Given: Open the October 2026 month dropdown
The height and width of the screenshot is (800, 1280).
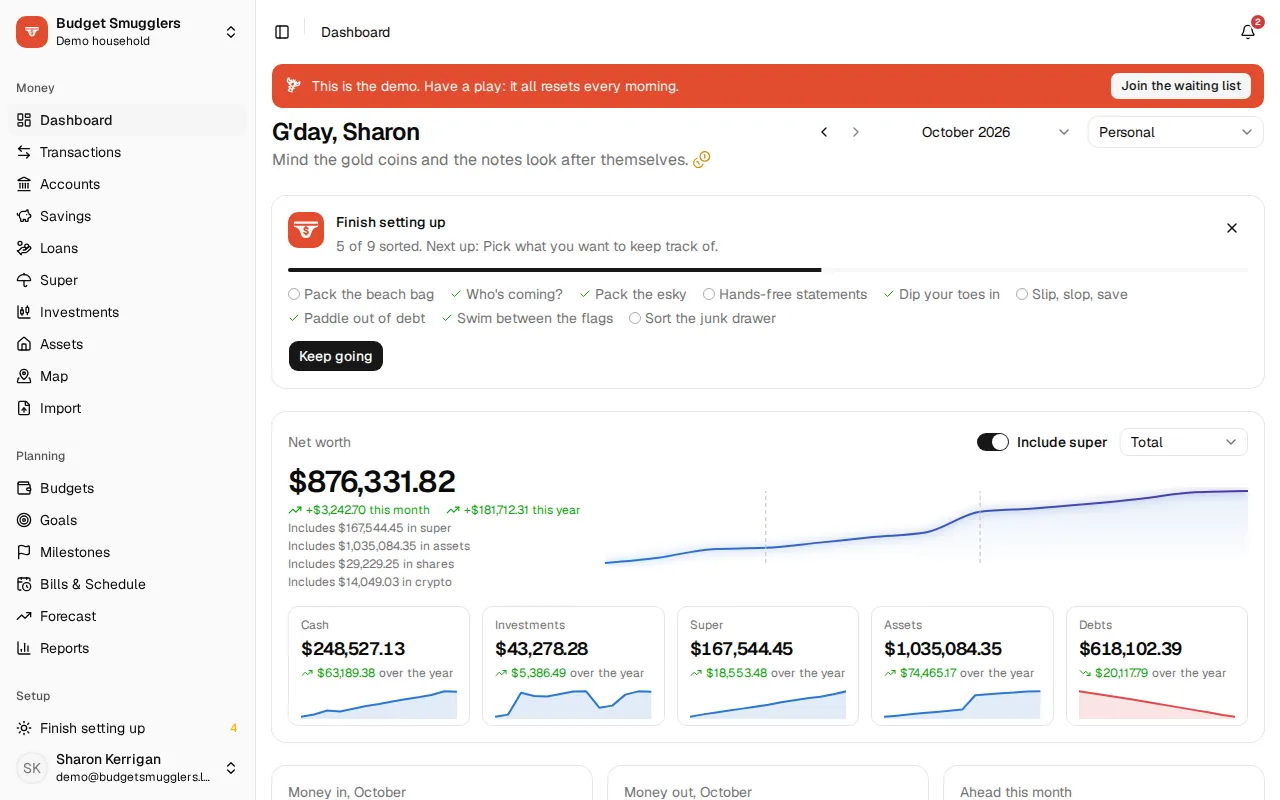Looking at the screenshot, I should coord(996,132).
